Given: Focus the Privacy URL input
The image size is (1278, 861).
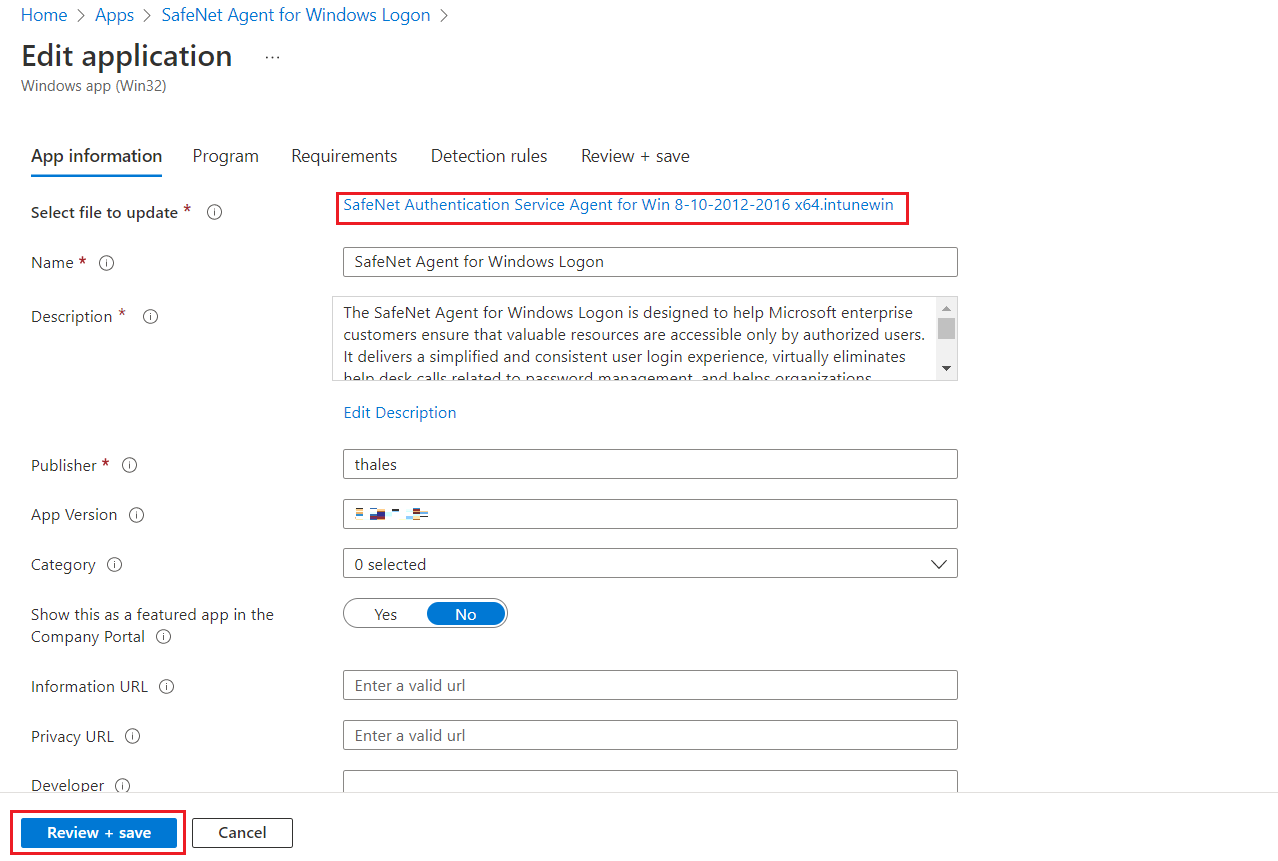Looking at the screenshot, I should click(650, 735).
